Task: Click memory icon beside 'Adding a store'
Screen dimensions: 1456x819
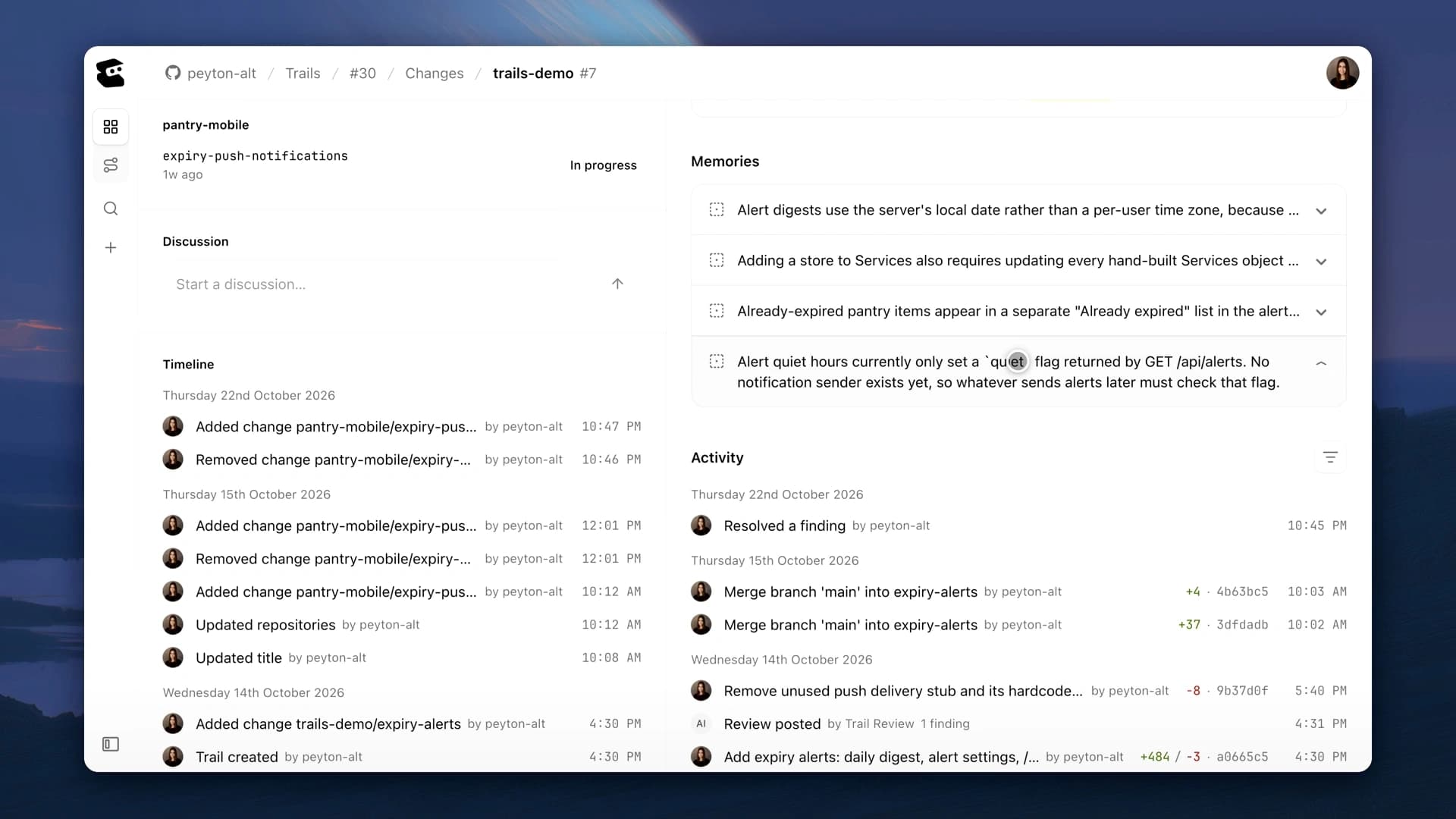Action: point(717,260)
